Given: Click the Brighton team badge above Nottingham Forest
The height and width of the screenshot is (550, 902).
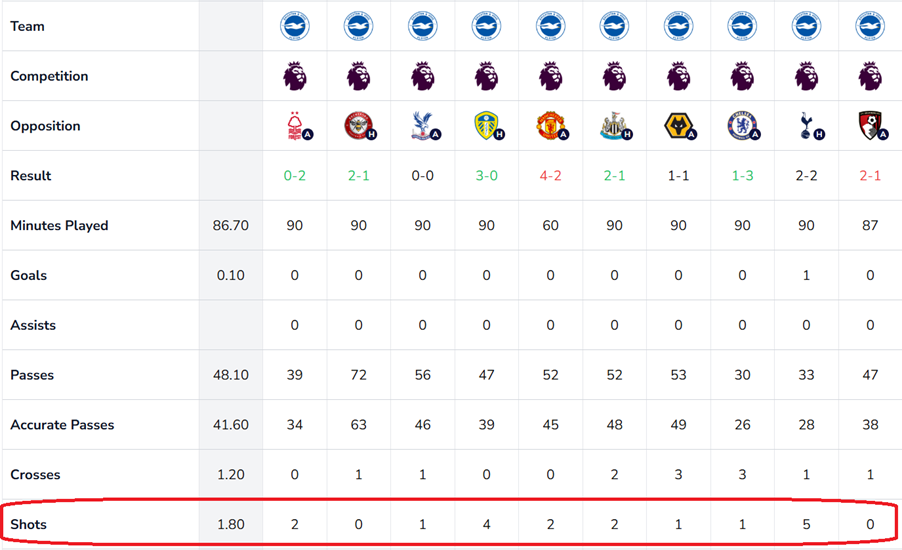Looking at the screenshot, I should [294, 26].
